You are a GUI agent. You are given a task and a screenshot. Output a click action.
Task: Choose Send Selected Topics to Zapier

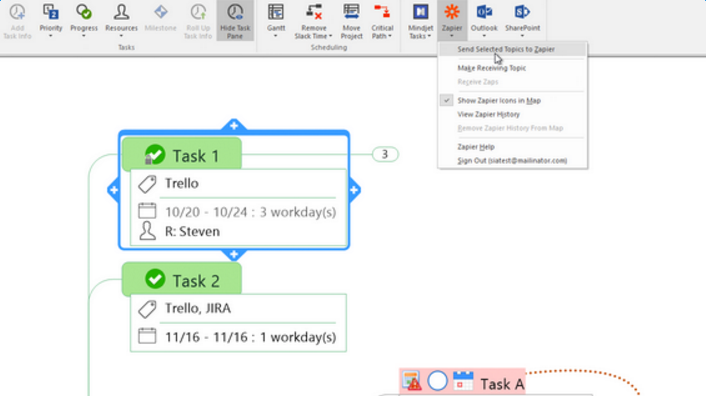pyautogui.click(x=512, y=50)
